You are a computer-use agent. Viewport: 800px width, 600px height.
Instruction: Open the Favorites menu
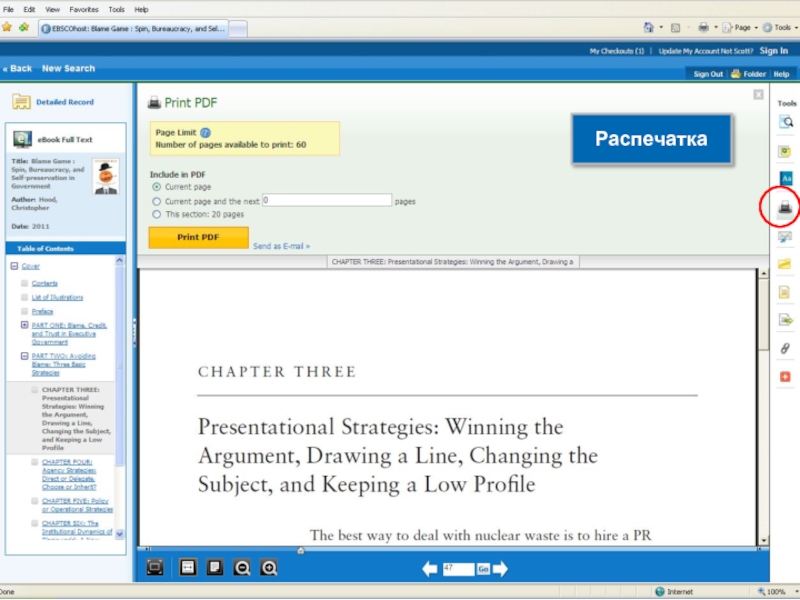84,9
